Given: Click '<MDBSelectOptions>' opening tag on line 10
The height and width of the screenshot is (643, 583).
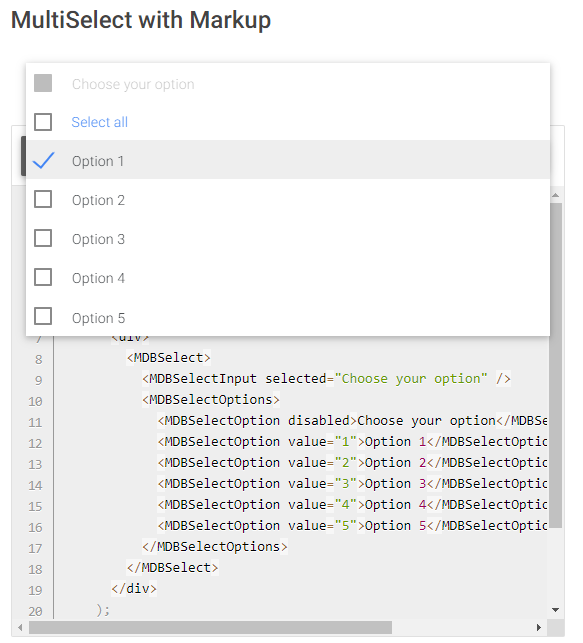Looking at the screenshot, I should coord(211,399).
